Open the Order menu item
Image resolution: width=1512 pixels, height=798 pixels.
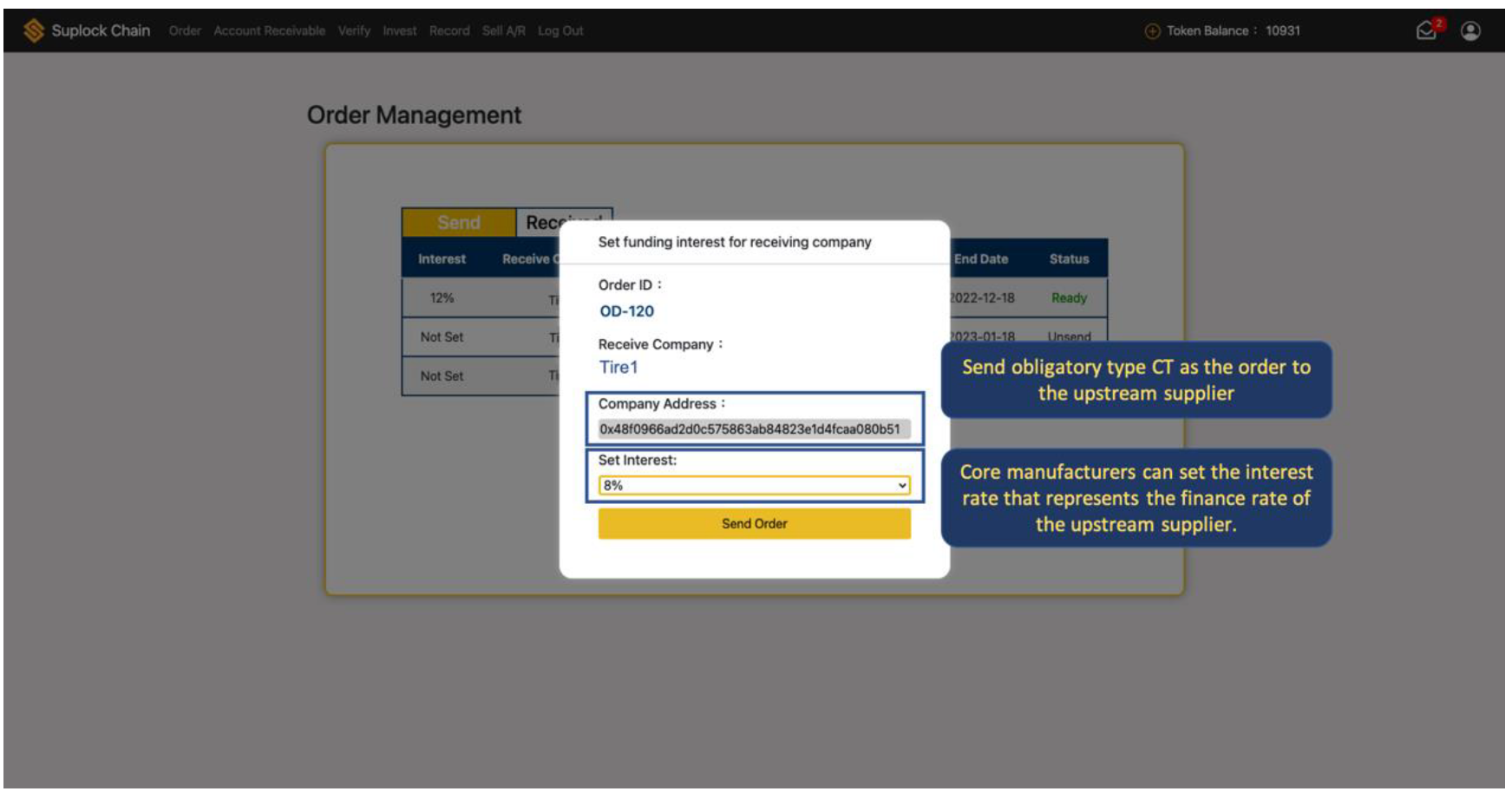click(x=185, y=31)
